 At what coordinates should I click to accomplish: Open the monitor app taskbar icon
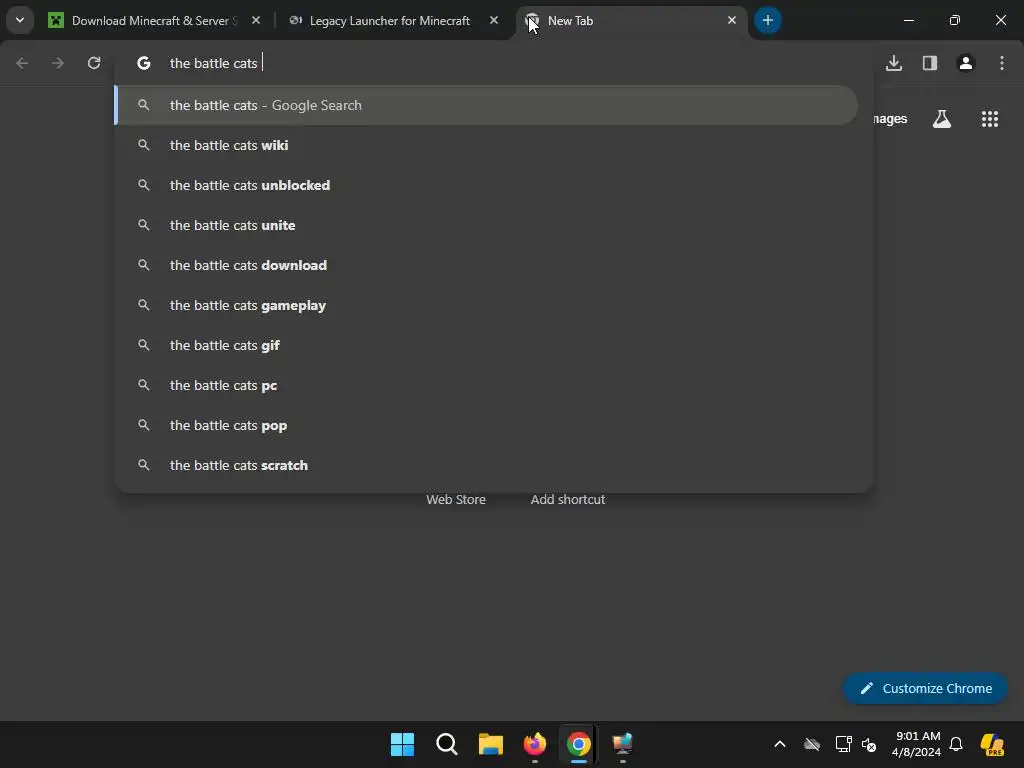[622, 744]
